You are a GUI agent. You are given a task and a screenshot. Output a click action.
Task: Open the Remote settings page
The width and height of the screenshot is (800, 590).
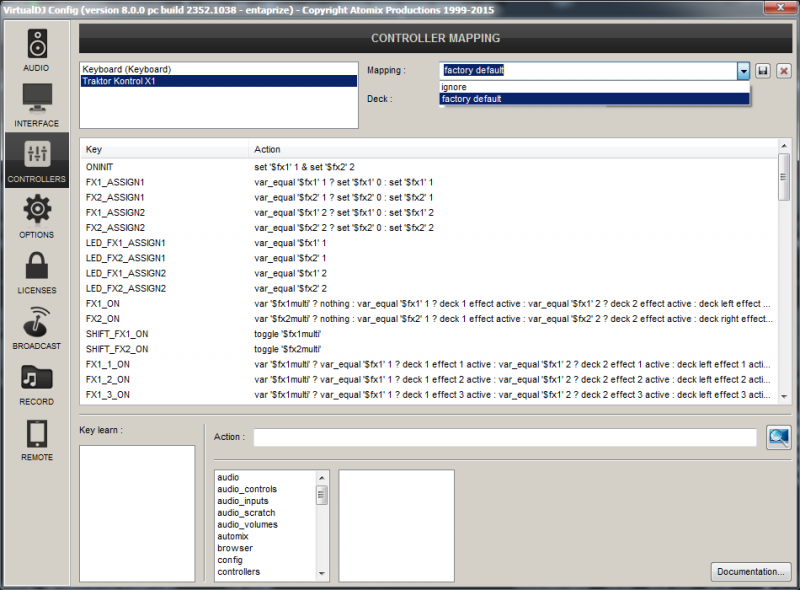click(36, 439)
